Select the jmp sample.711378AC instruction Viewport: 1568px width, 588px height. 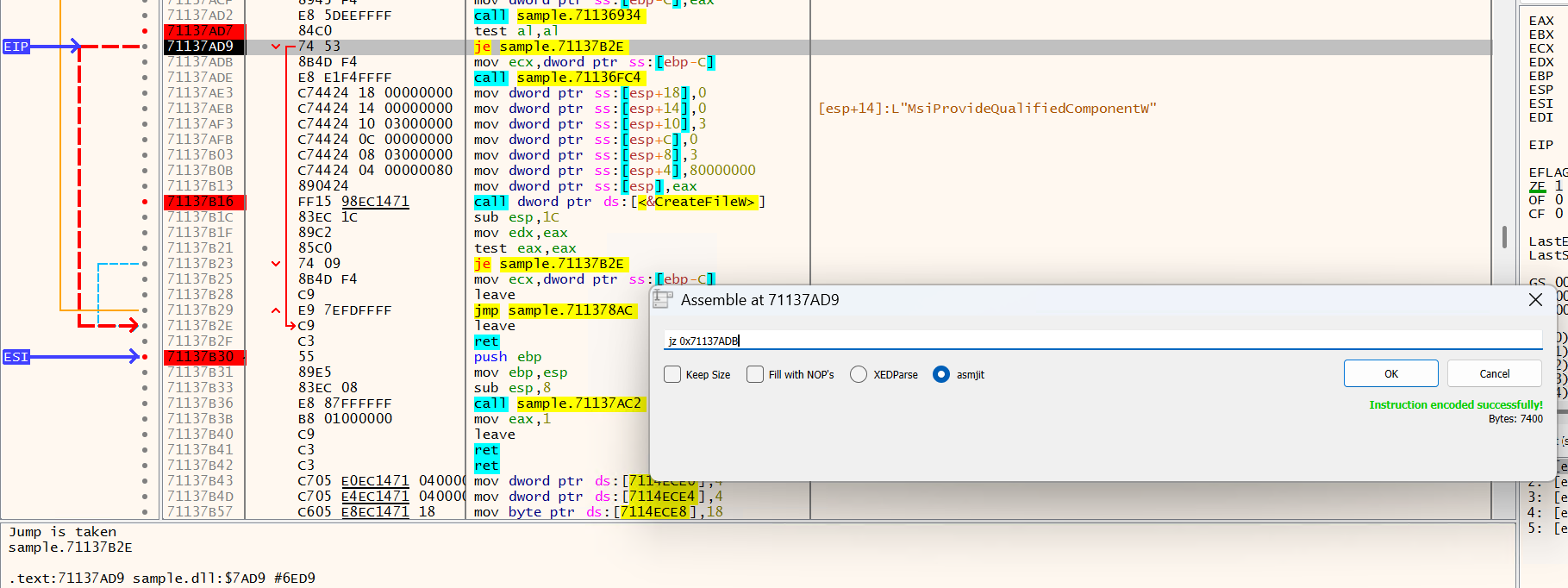[553, 310]
